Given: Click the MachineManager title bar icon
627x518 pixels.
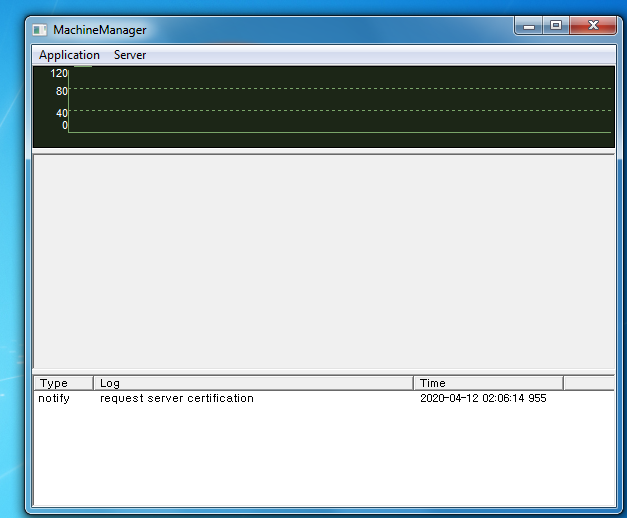Looking at the screenshot, I should pyautogui.click(x=40, y=30).
